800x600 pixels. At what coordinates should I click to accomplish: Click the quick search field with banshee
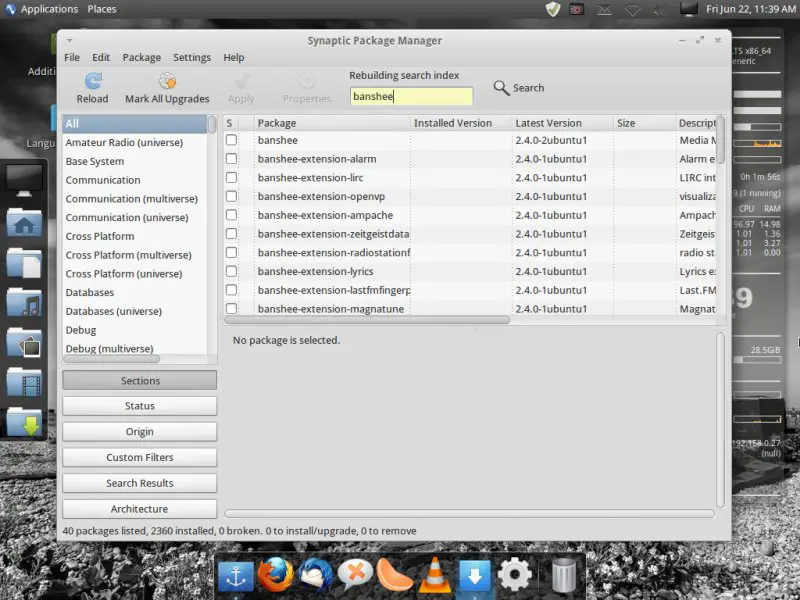click(x=411, y=96)
